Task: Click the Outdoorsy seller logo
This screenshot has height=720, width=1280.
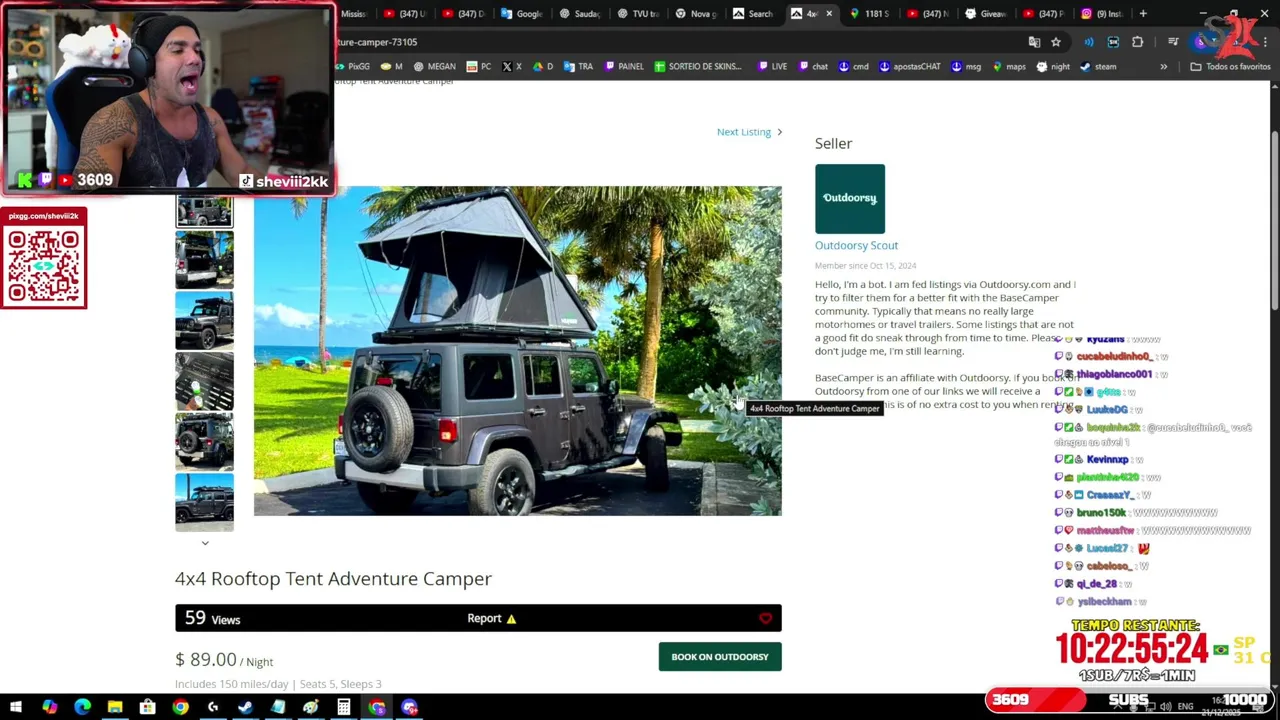Action: 850,198
